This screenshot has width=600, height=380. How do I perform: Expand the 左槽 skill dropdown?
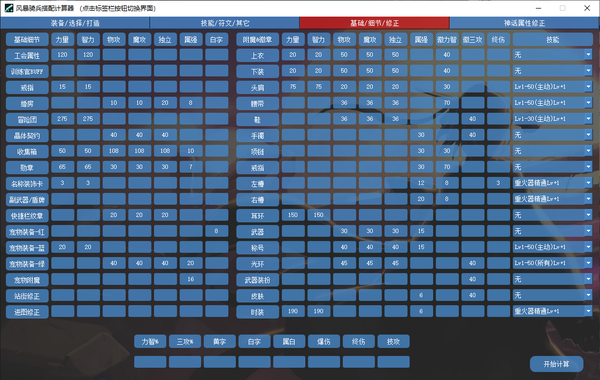pos(589,183)
